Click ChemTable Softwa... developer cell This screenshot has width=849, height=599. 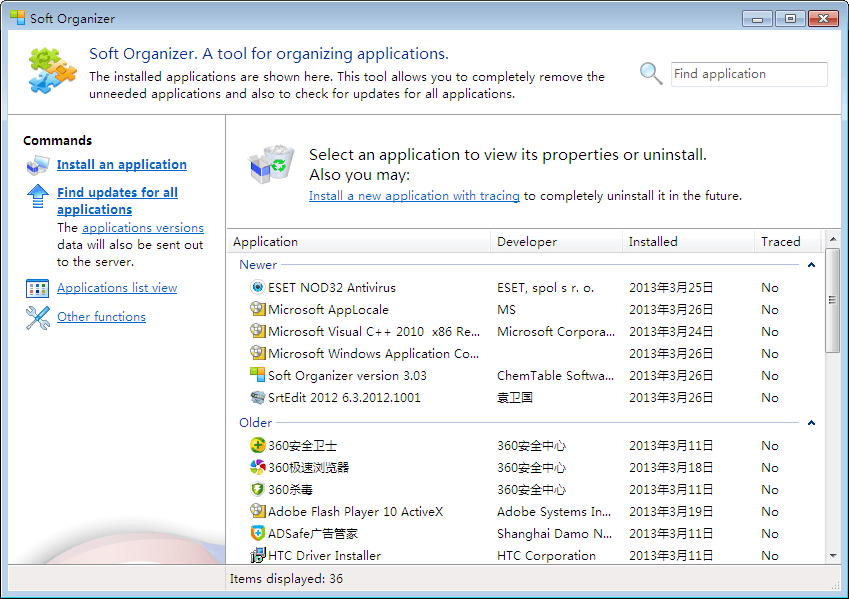click(556, 375)
